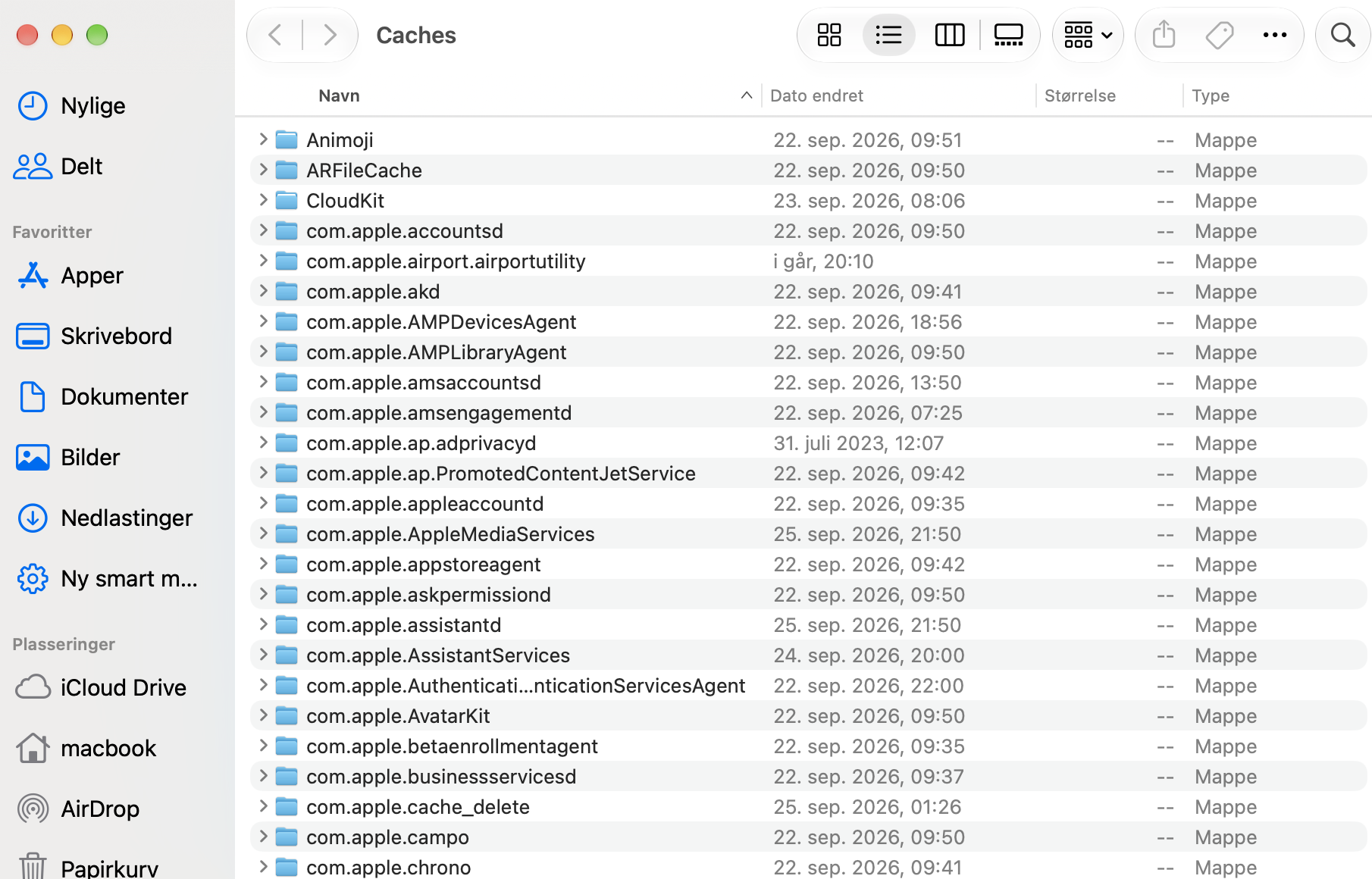1372x879 pixels.
Task: Click the Caches window title
Action: (x=416, y=35)
